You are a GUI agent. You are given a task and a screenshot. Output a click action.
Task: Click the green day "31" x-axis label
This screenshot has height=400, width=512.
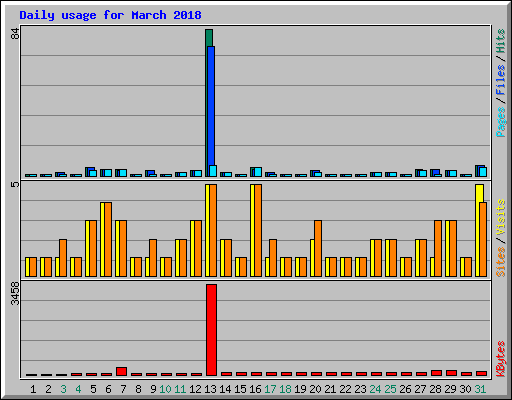click(x=480, y=389)
